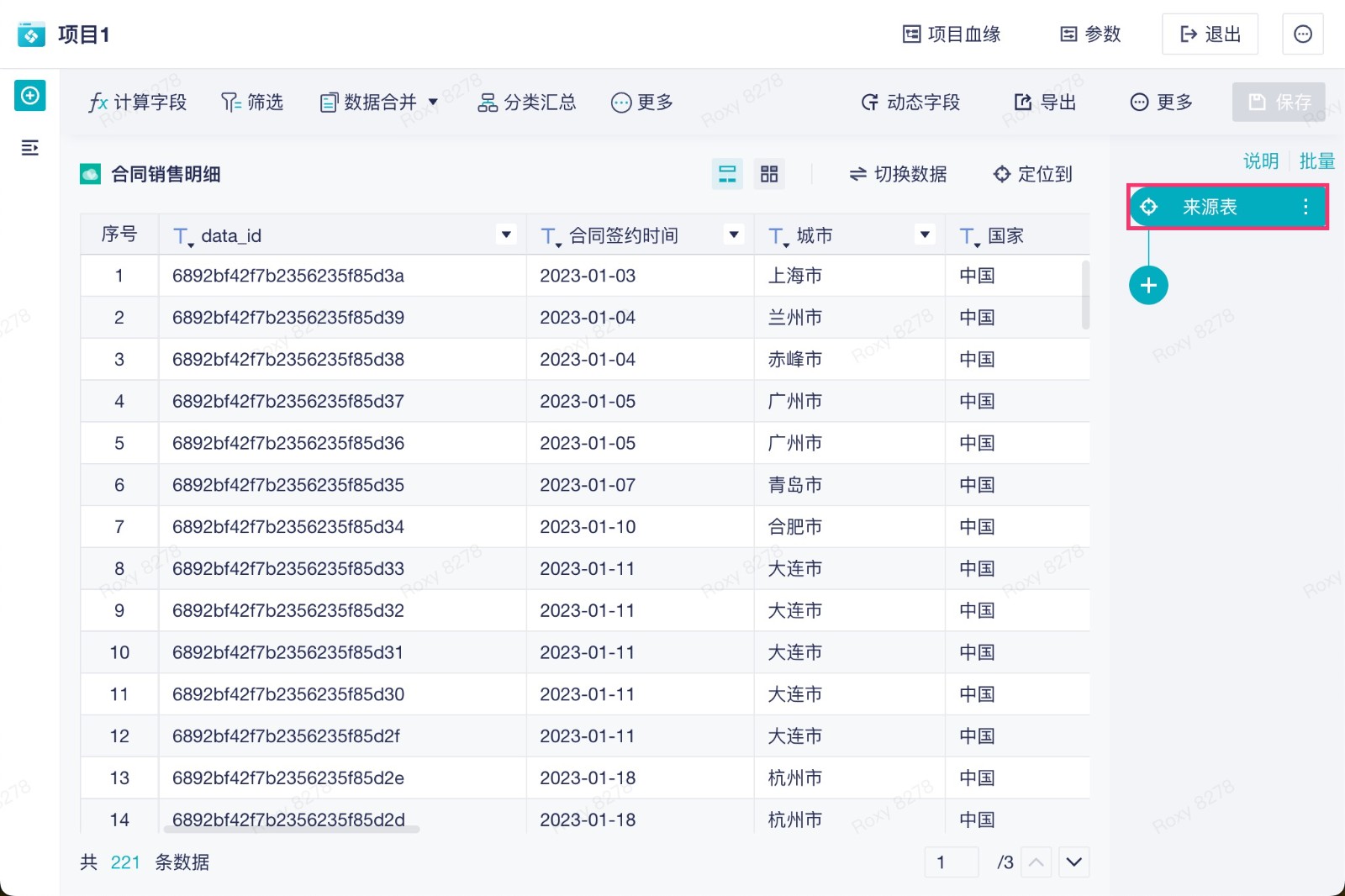This screenshot has height=896, width=1345.
Task: Click the 221 total record count
Action: point(125,862)
